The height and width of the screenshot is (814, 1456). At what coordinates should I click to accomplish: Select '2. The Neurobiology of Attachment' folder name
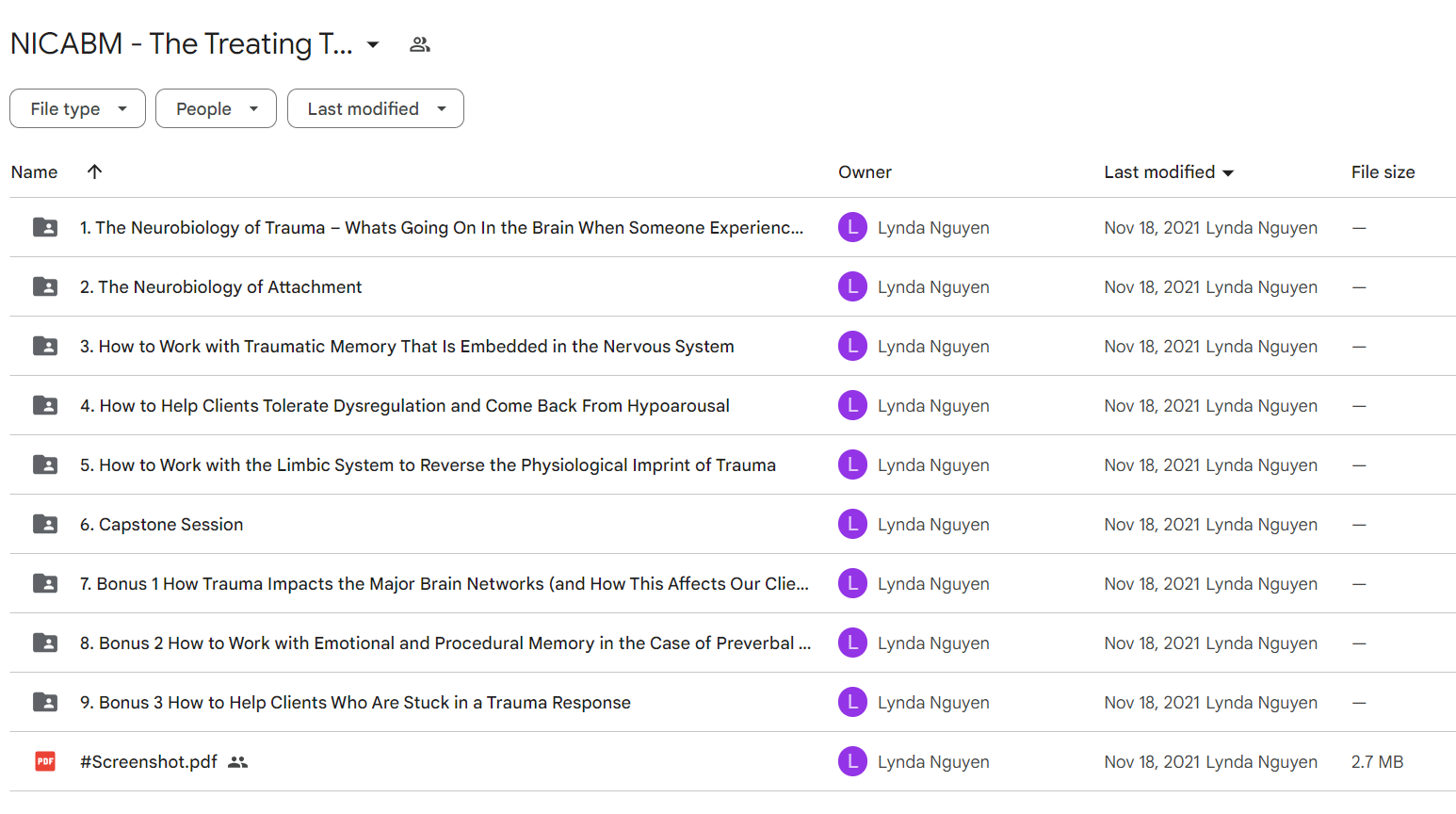220,287
